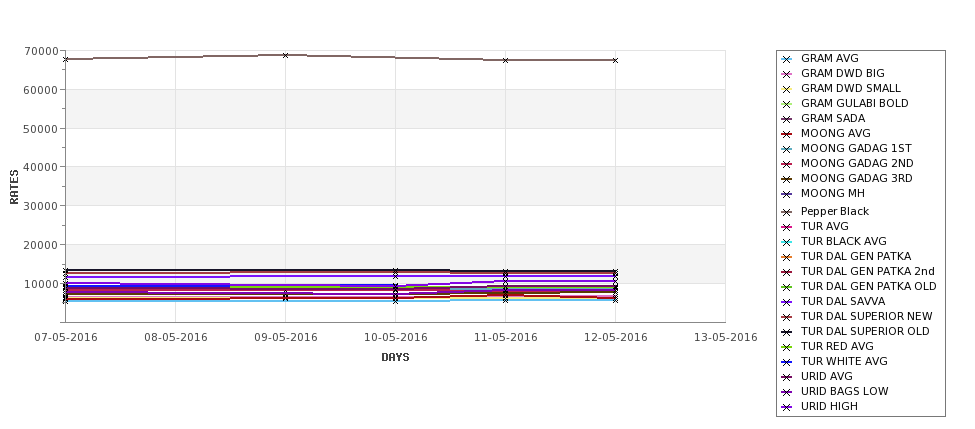Select MOONG MH legend item

click(x=823, y=193)
